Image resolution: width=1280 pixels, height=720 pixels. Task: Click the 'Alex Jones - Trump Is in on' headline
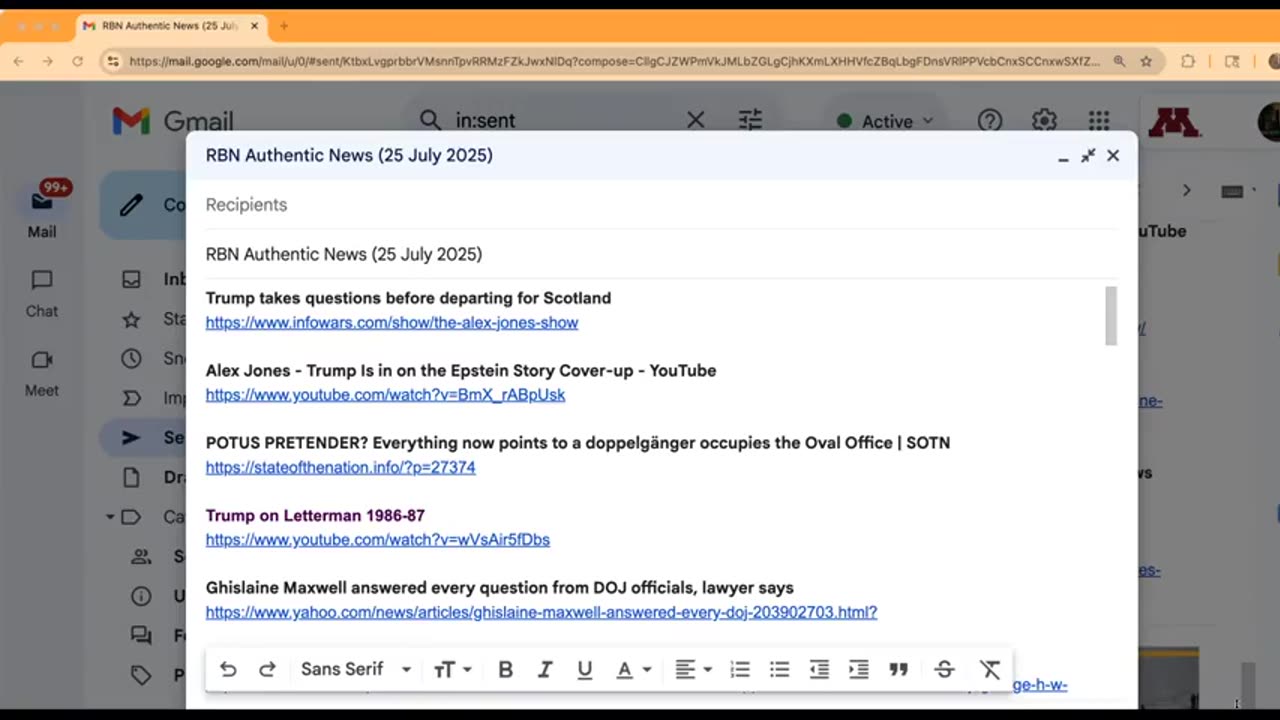click(461, 370)
